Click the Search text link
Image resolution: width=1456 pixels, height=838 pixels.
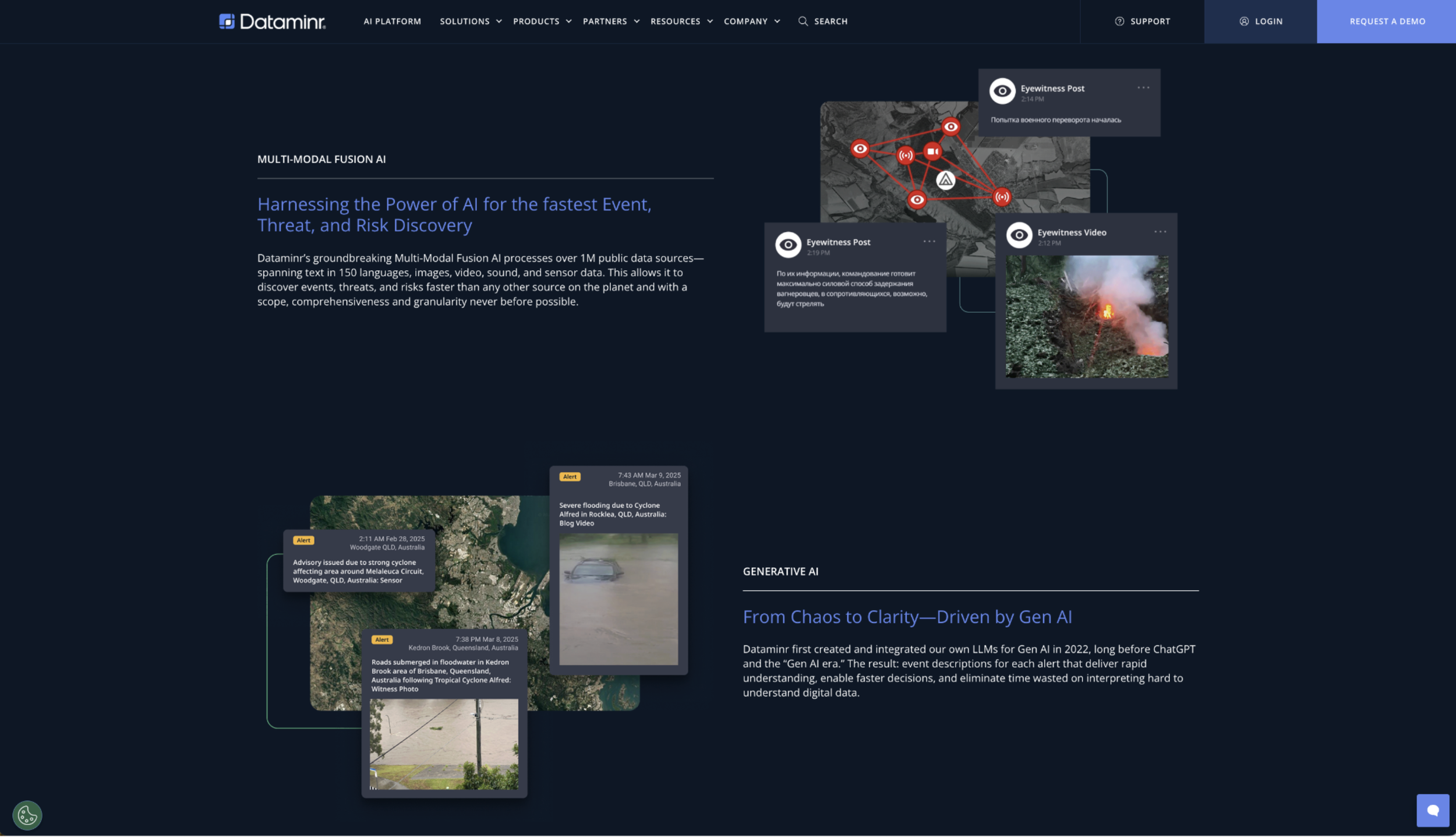tap(831, 22)
